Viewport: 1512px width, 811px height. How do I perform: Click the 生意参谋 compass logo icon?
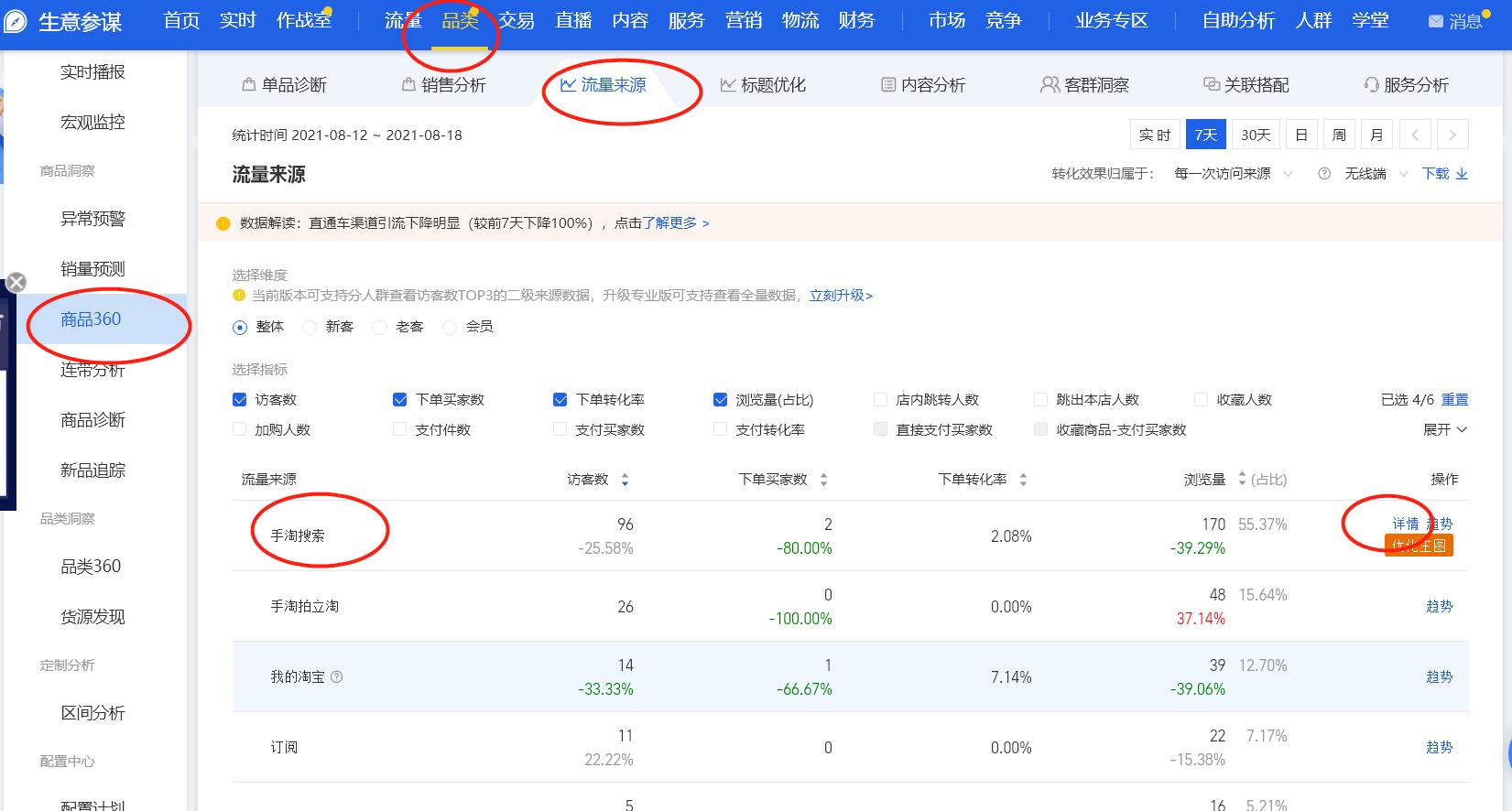pos(14,21)
